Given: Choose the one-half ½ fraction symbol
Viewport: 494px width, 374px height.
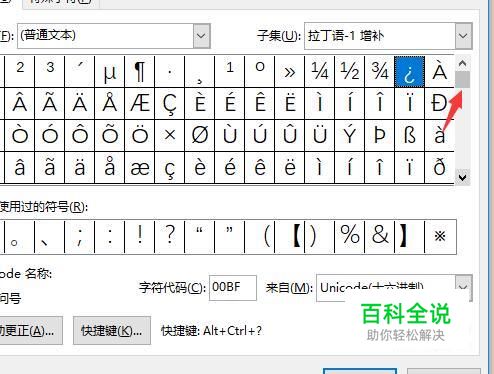Looking at the screenshot, I should (x=350, y=72).
